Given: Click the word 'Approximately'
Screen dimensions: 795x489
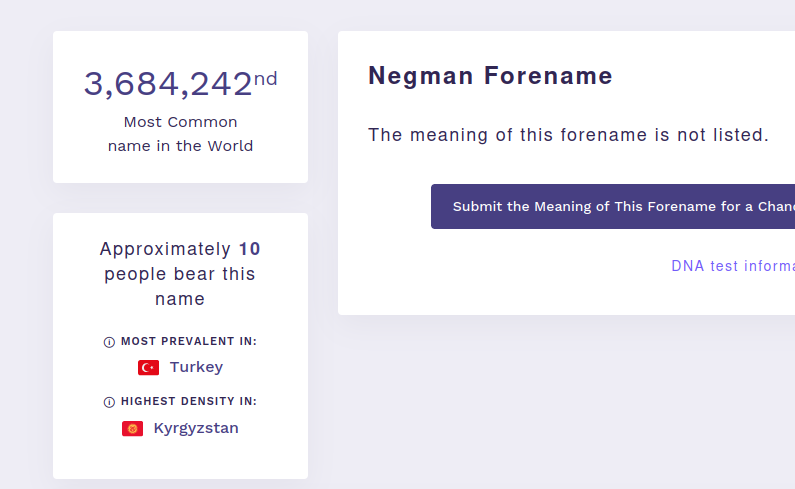Looking at the screenshot, I should (x=165, y=249).
